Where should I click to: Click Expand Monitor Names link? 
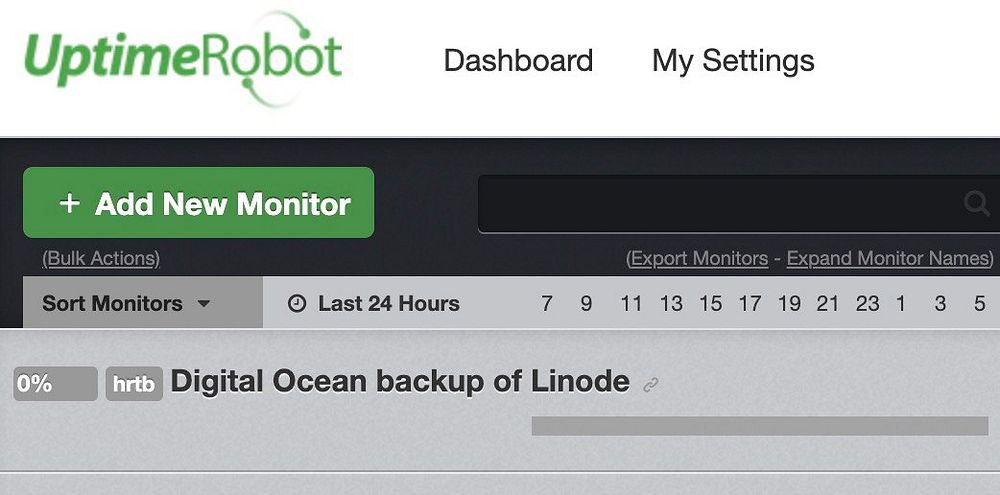pos(888,259)
